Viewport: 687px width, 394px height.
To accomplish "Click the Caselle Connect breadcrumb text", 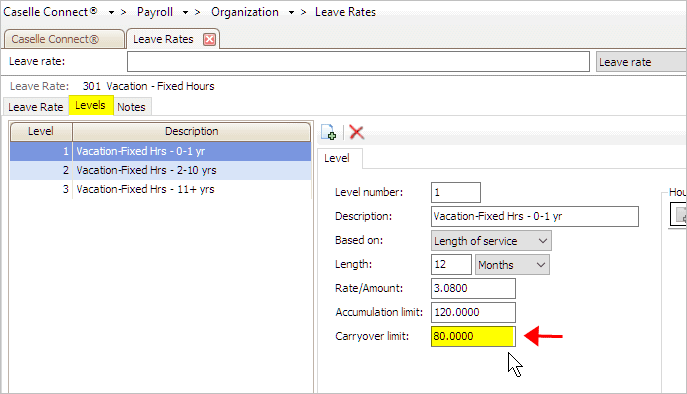I will (x=50, y=12).
